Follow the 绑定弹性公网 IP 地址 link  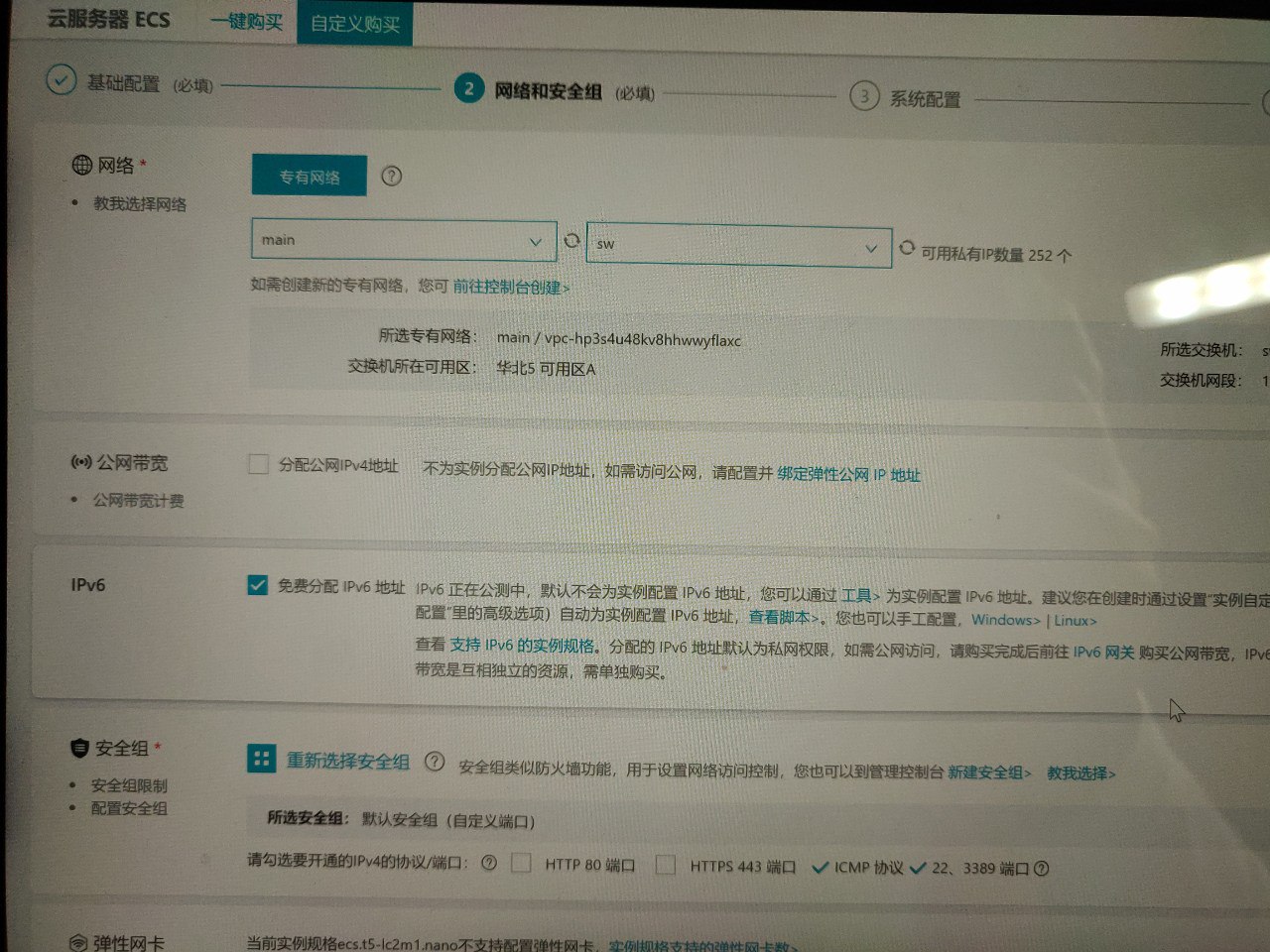click(848, 475)
